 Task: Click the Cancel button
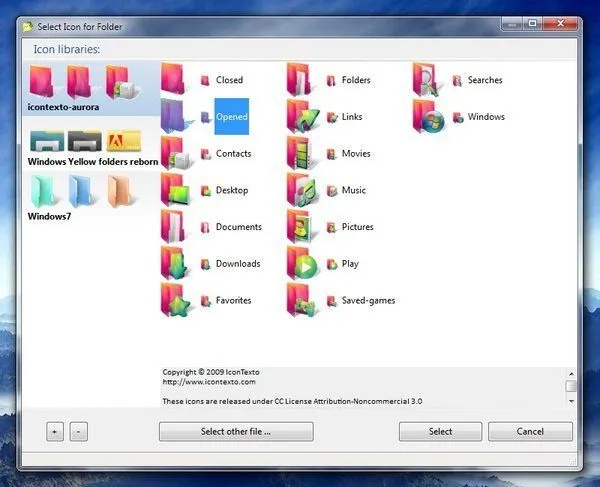(x=530, y=432)
